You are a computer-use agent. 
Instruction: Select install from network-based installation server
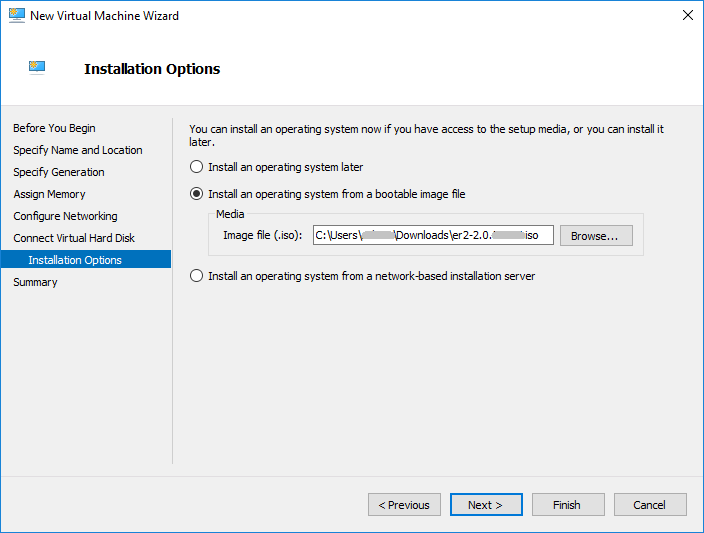[x=197, y=276]
